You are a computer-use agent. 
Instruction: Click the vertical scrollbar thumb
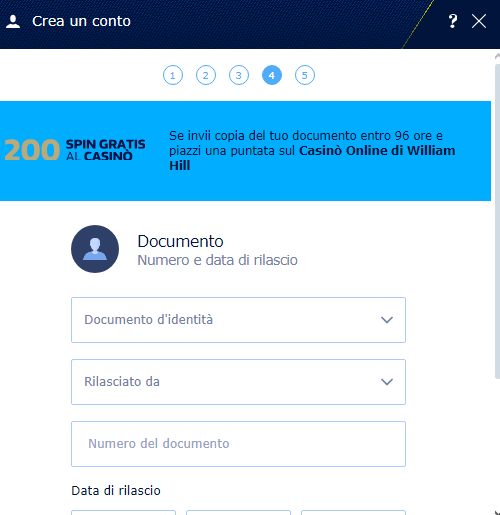point(497,222)
